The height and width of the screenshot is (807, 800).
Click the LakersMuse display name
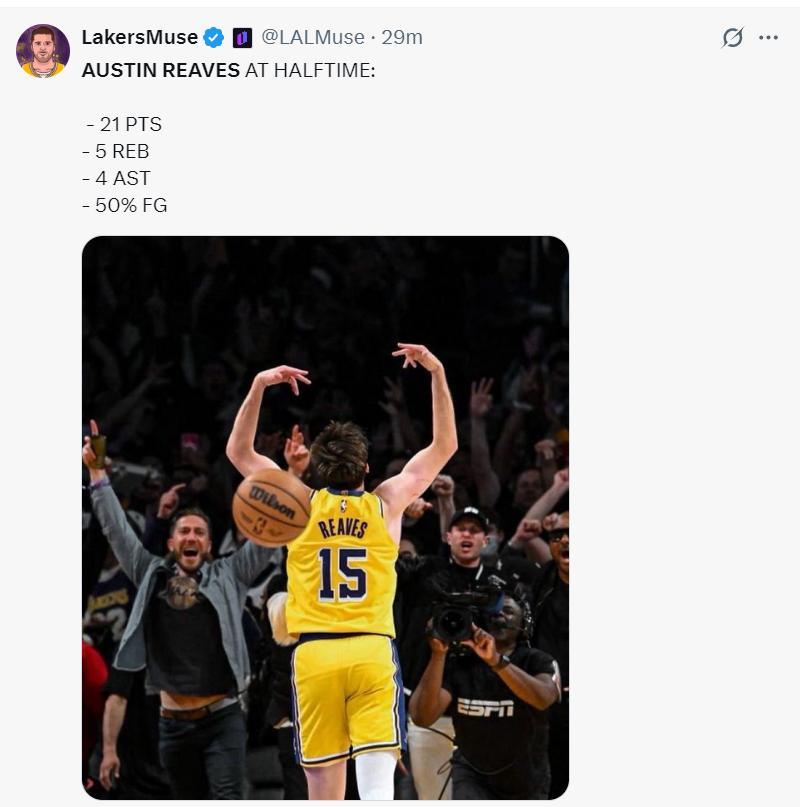139,38
